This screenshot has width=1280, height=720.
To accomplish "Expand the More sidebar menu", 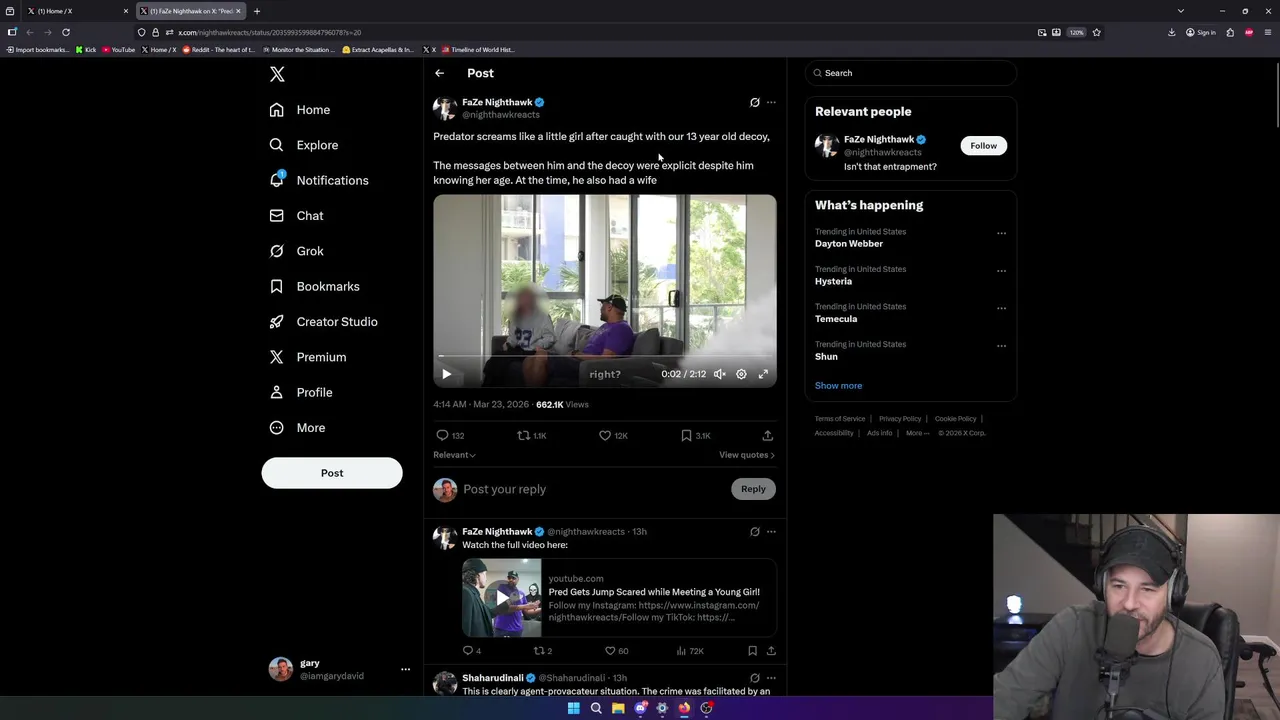I will pyautogui.click(x=298, y=428).
